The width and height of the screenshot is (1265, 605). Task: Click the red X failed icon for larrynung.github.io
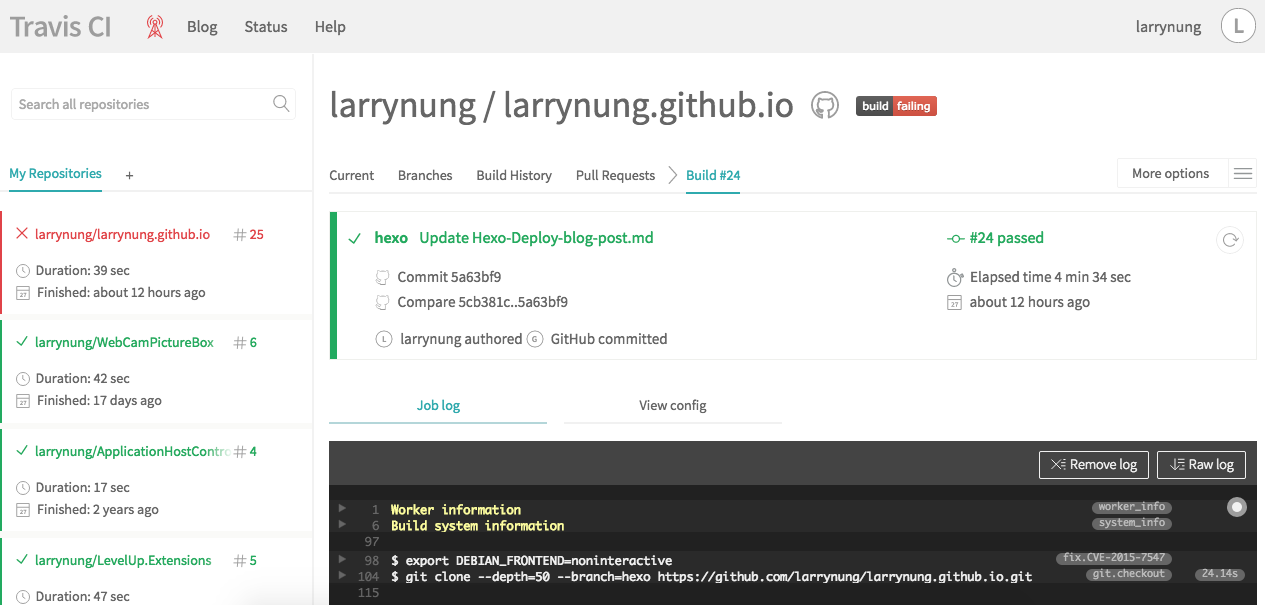pos(22,234)
